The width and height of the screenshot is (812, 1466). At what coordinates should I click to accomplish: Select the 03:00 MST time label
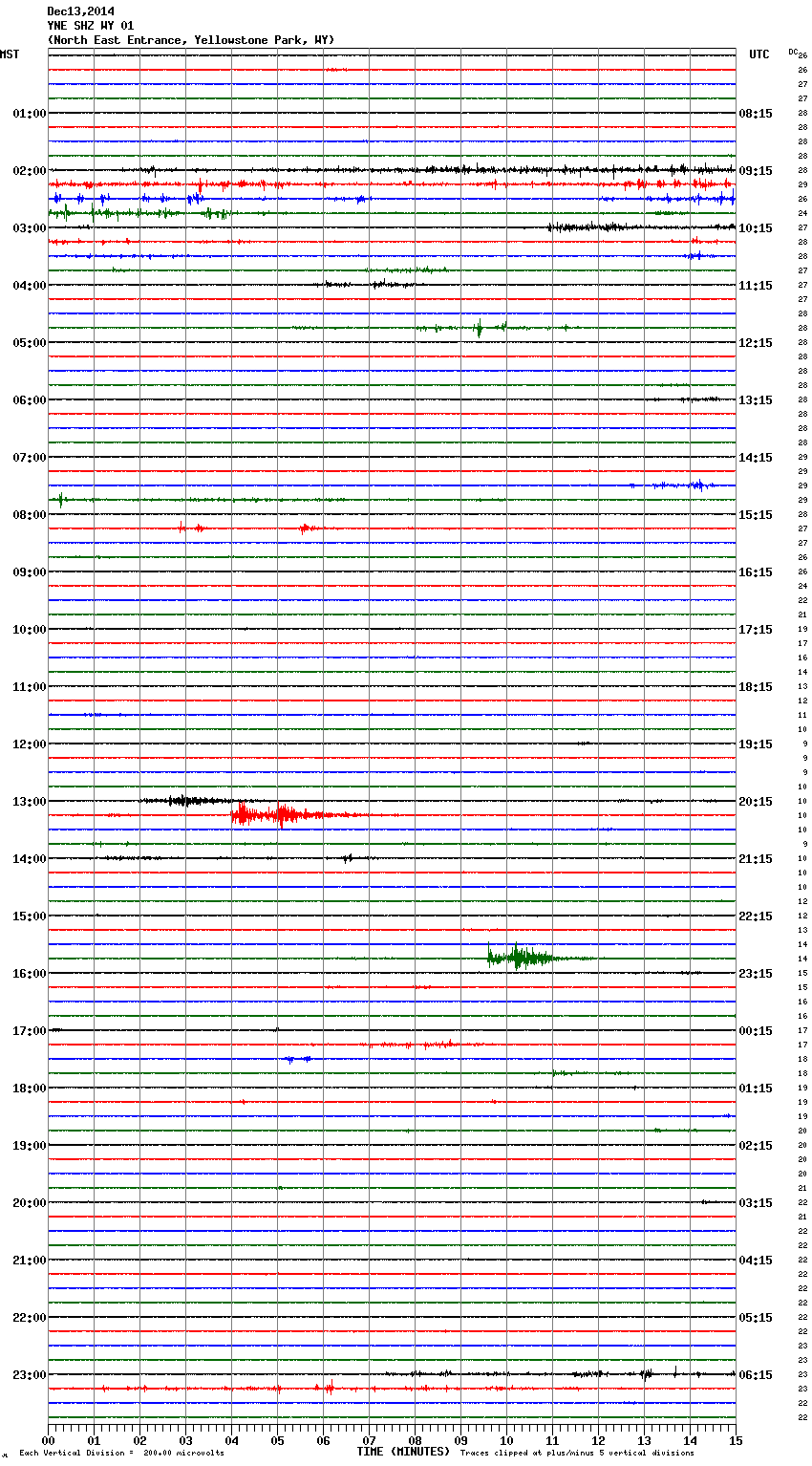30,228
